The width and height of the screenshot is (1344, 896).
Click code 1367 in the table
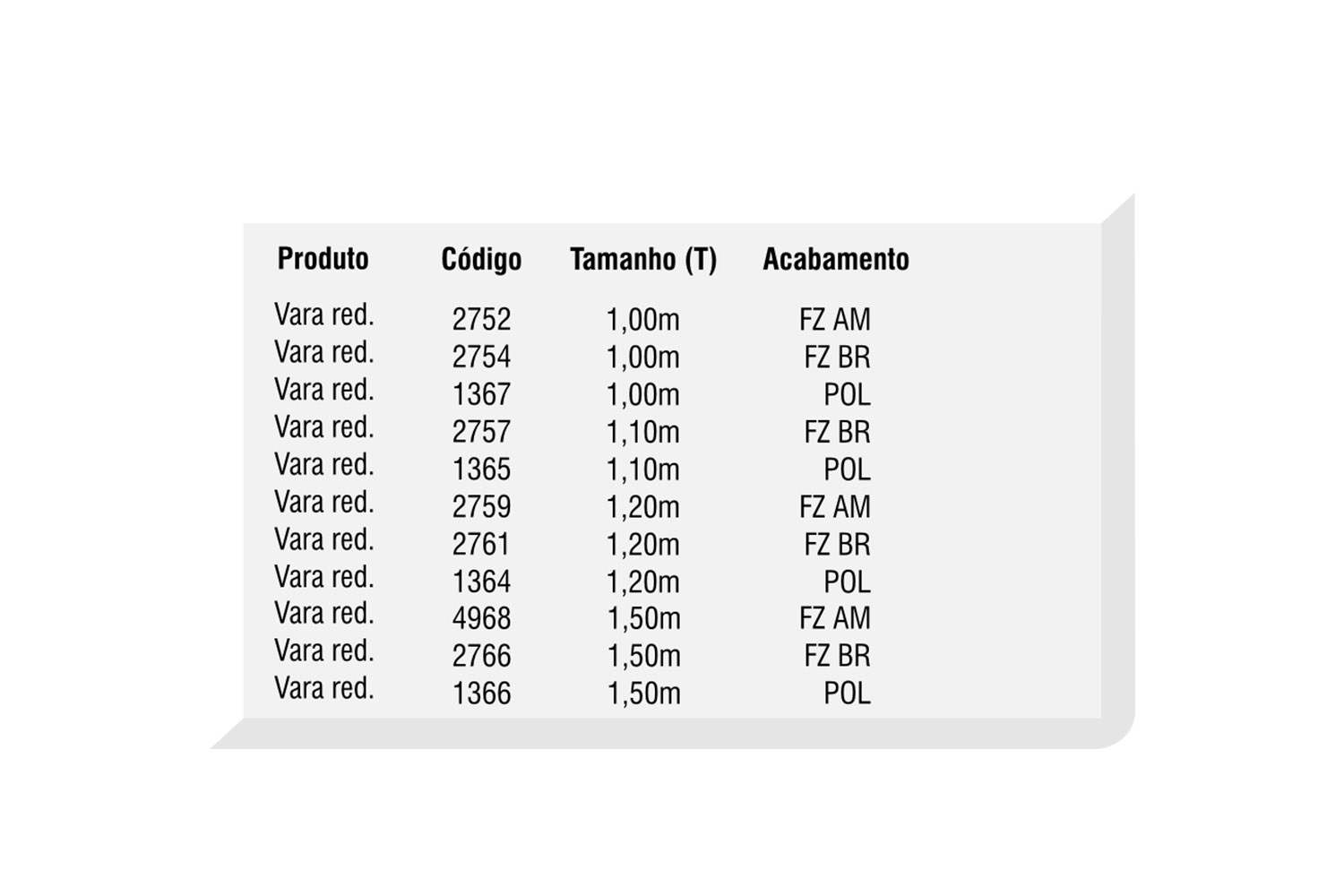click(x=481, y=394)
